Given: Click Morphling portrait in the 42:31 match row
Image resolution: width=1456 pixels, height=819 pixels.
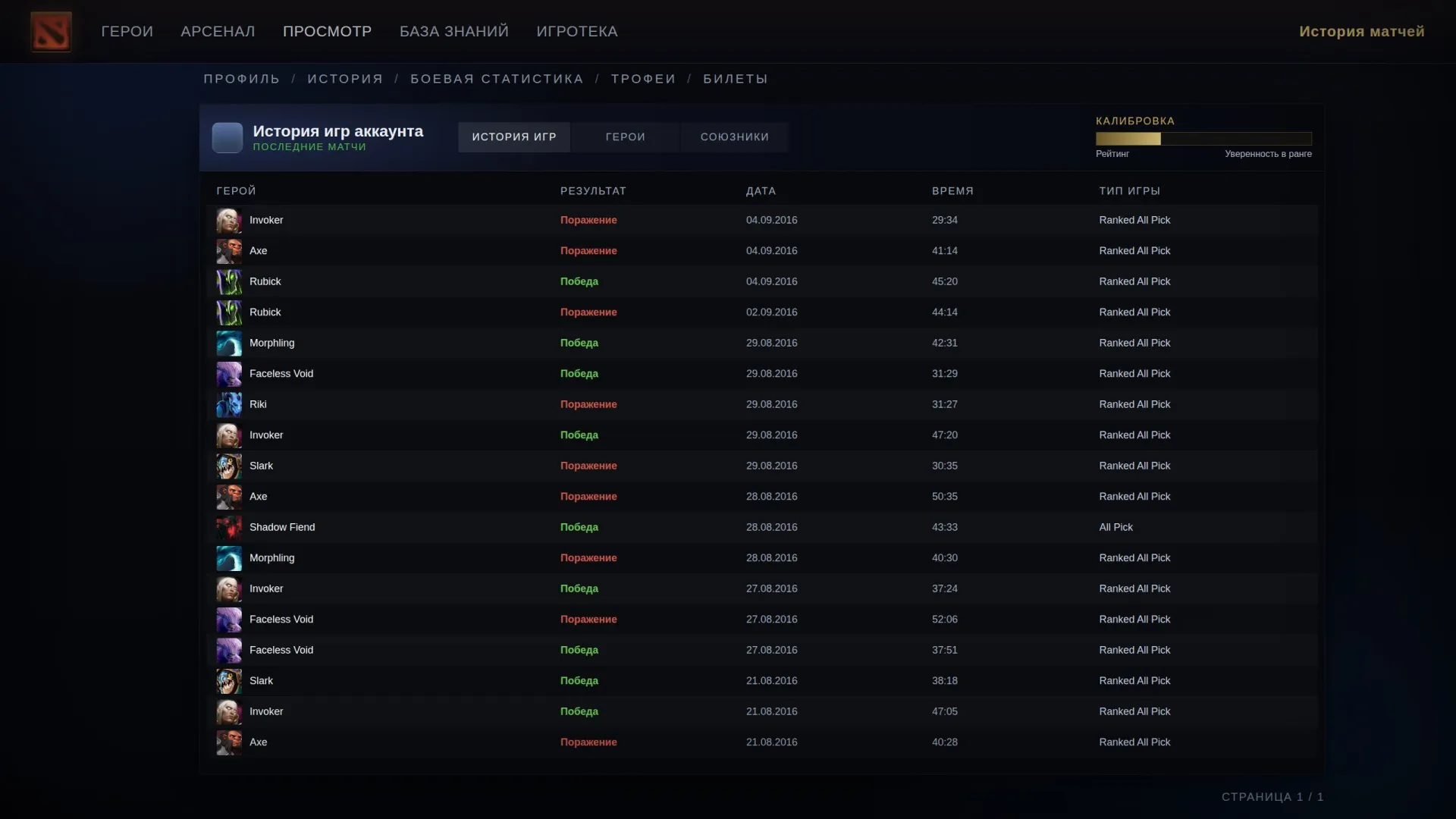Looking at the screenshot, I should click(x=229, y=344).
